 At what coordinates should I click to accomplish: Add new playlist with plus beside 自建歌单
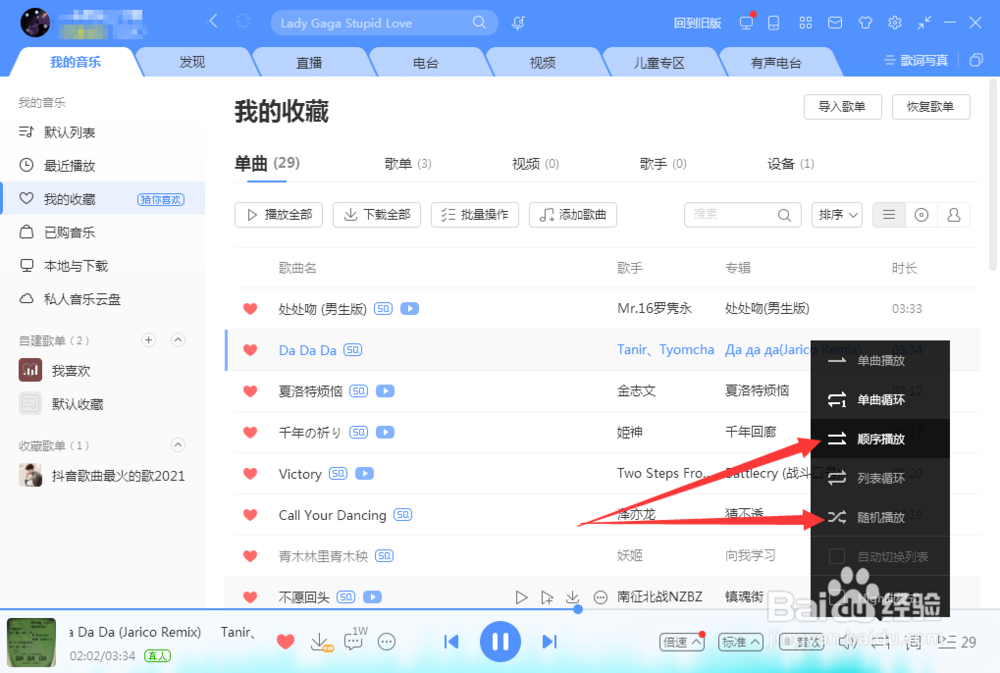pos(149,340)
